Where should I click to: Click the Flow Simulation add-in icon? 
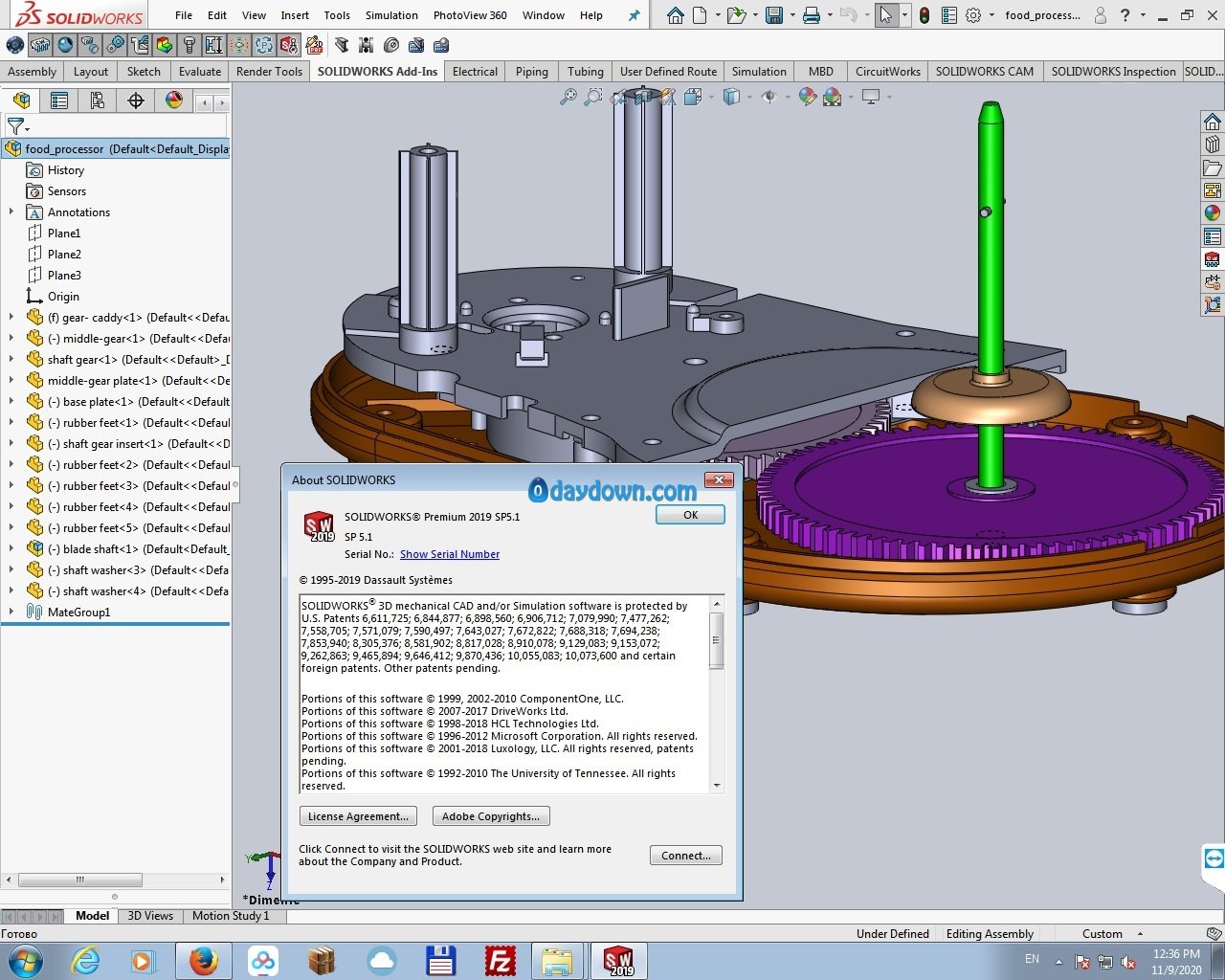[x=239, y=45]
